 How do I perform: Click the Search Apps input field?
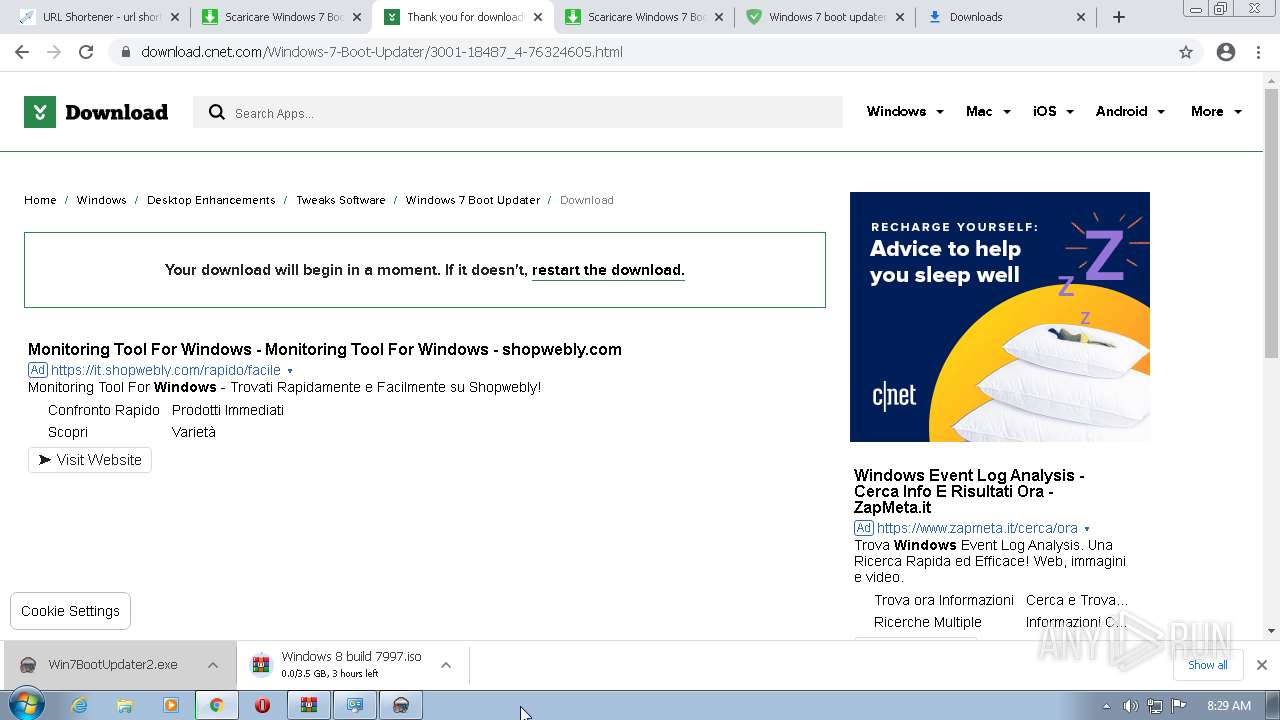coord(518,112)
